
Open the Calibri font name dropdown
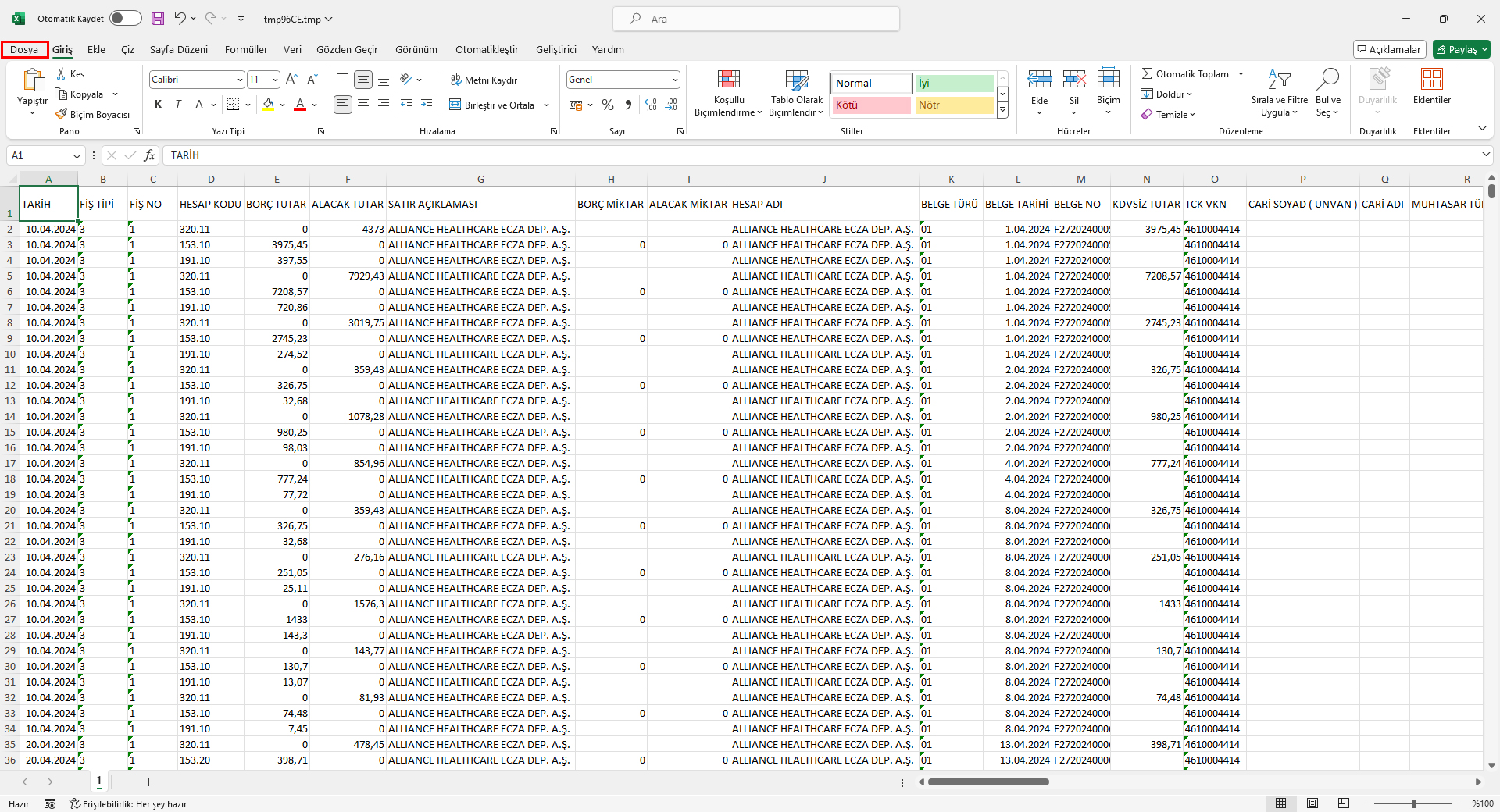pos(240,80)
